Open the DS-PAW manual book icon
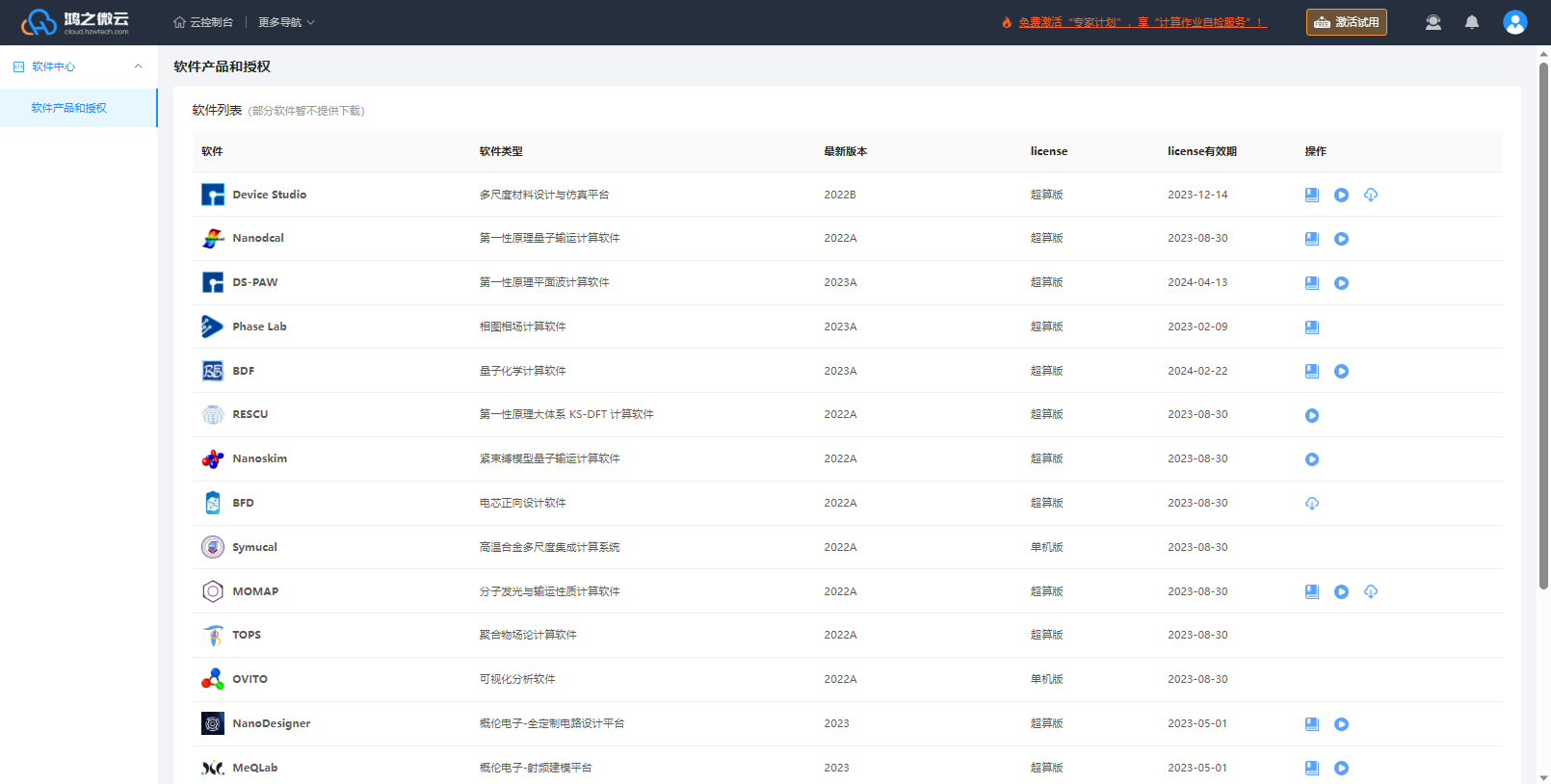This screenshot has width=1551, height=784. pos(1311,283)
